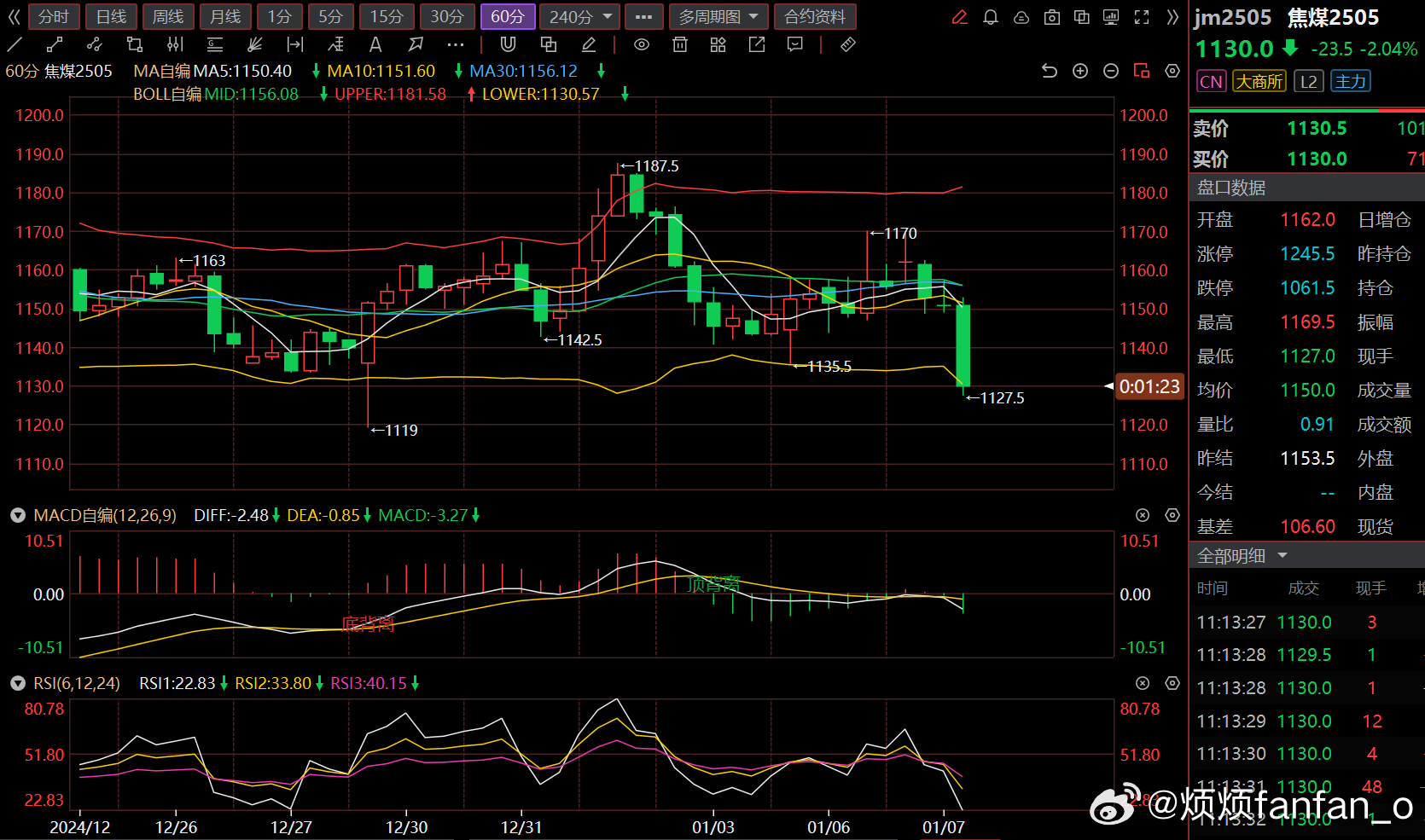Take a chart screenshot with camera icon
The width and height of the screenshot is (1425, 840).
pos(1052,17)
